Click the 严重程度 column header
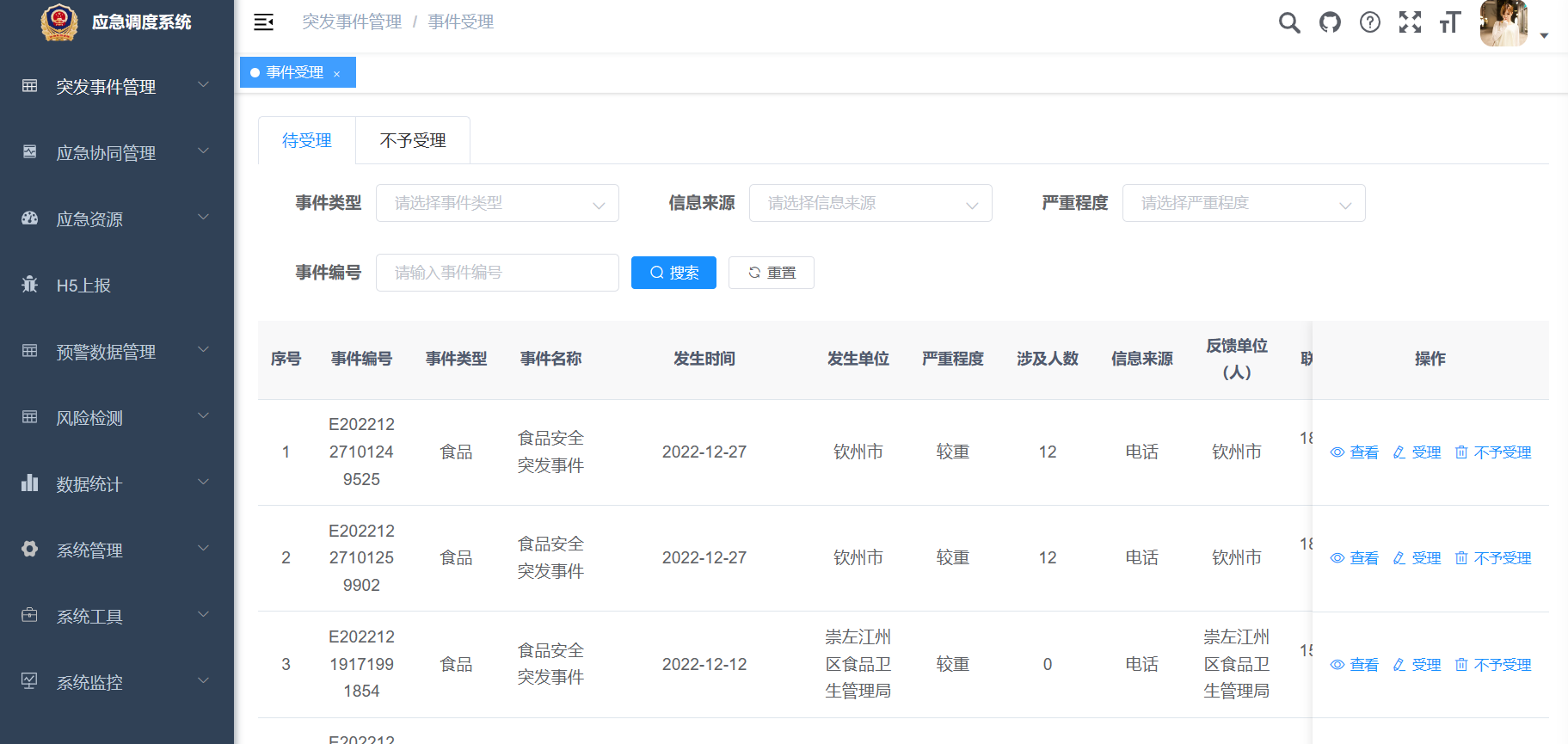The height and width of the screenshot is (744, 1568). [953, 359]
